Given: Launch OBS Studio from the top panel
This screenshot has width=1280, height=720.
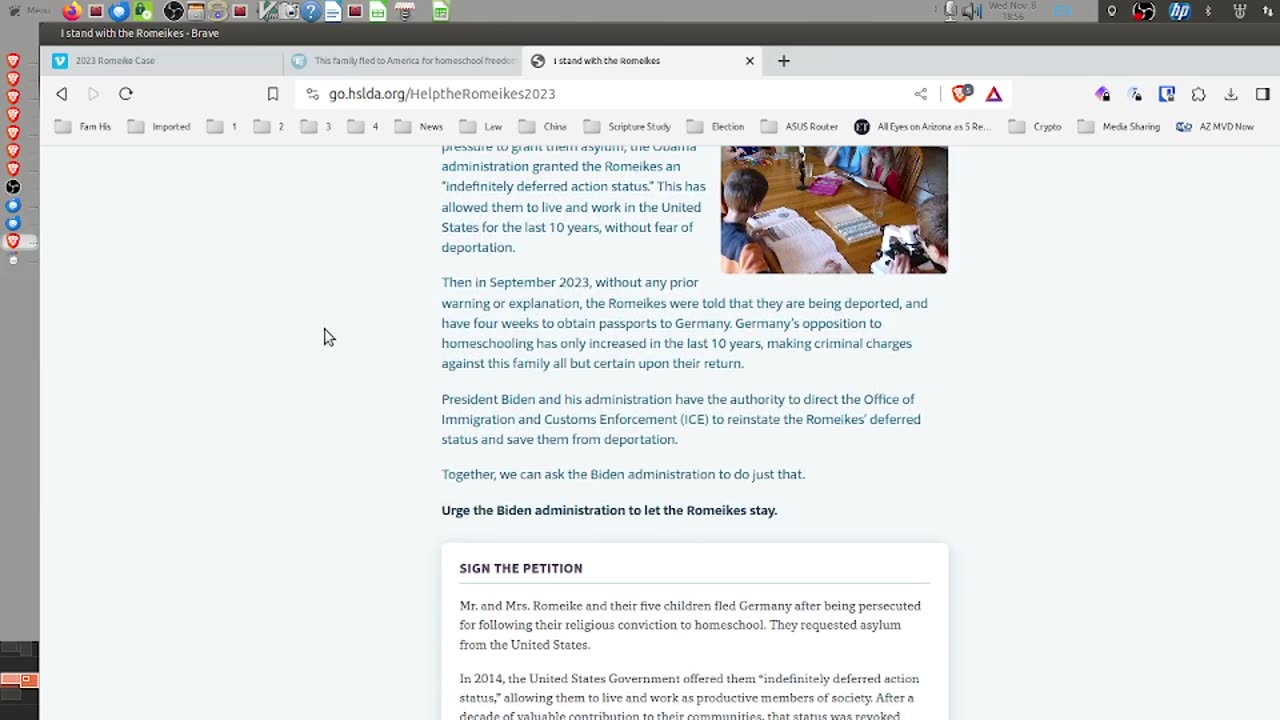Looking at the screenshot, I should pyautogui.click(x=173, y=11).
